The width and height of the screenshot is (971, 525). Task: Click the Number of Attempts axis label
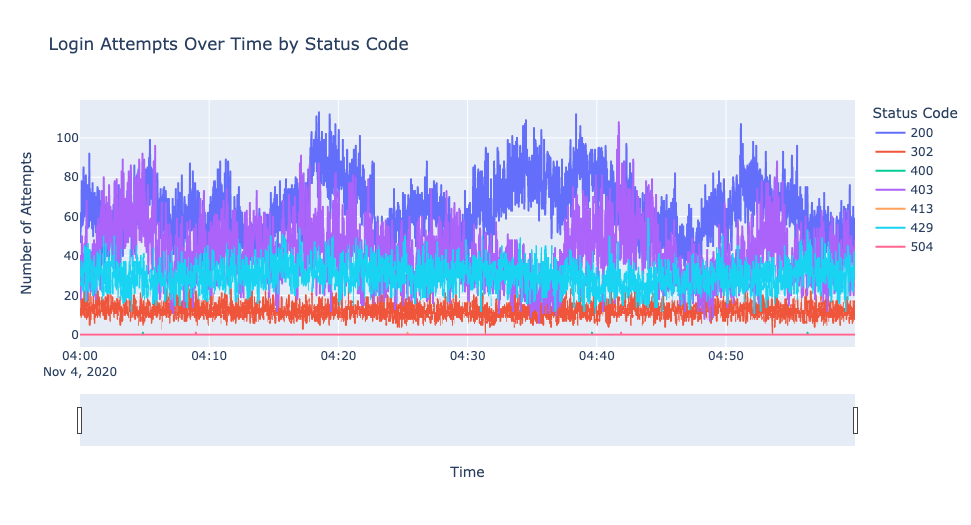pos(26,223)
